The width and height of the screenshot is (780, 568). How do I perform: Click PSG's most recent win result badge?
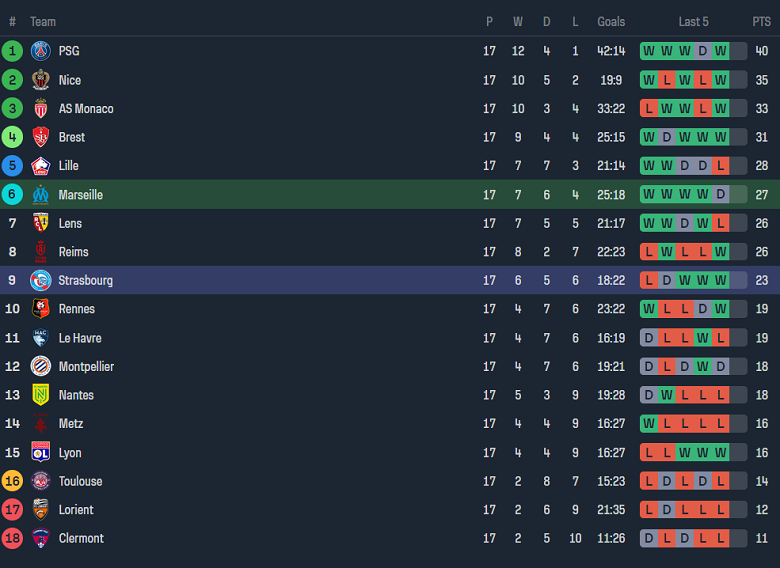[721, 51]
